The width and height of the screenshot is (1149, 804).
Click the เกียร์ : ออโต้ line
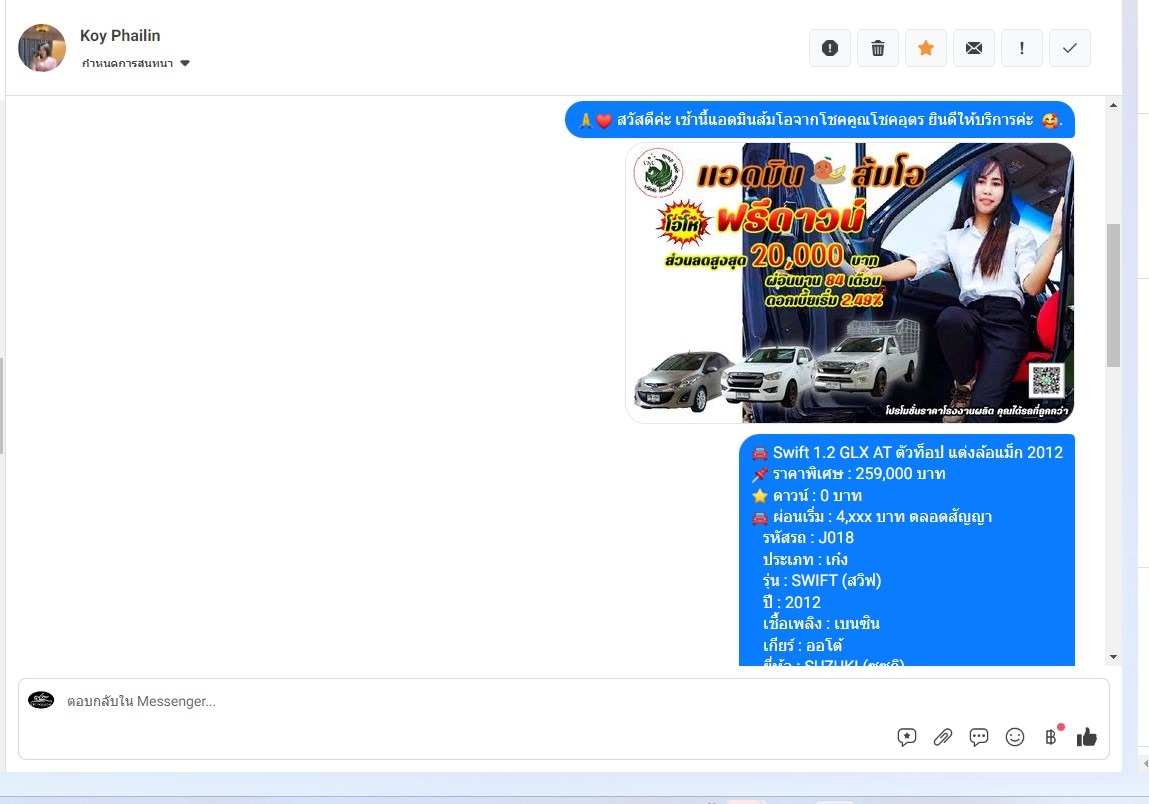point(803,646)
